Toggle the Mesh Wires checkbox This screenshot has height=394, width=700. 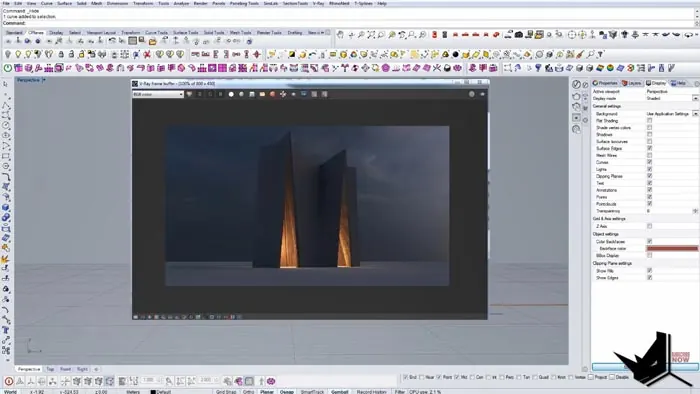(650, 155)
